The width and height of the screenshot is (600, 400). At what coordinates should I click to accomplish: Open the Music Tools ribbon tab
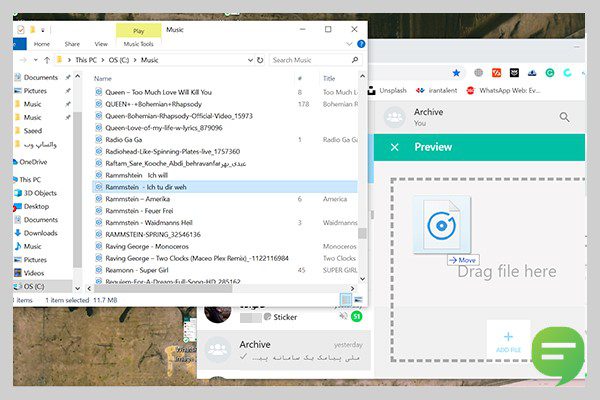coord(139,44)
